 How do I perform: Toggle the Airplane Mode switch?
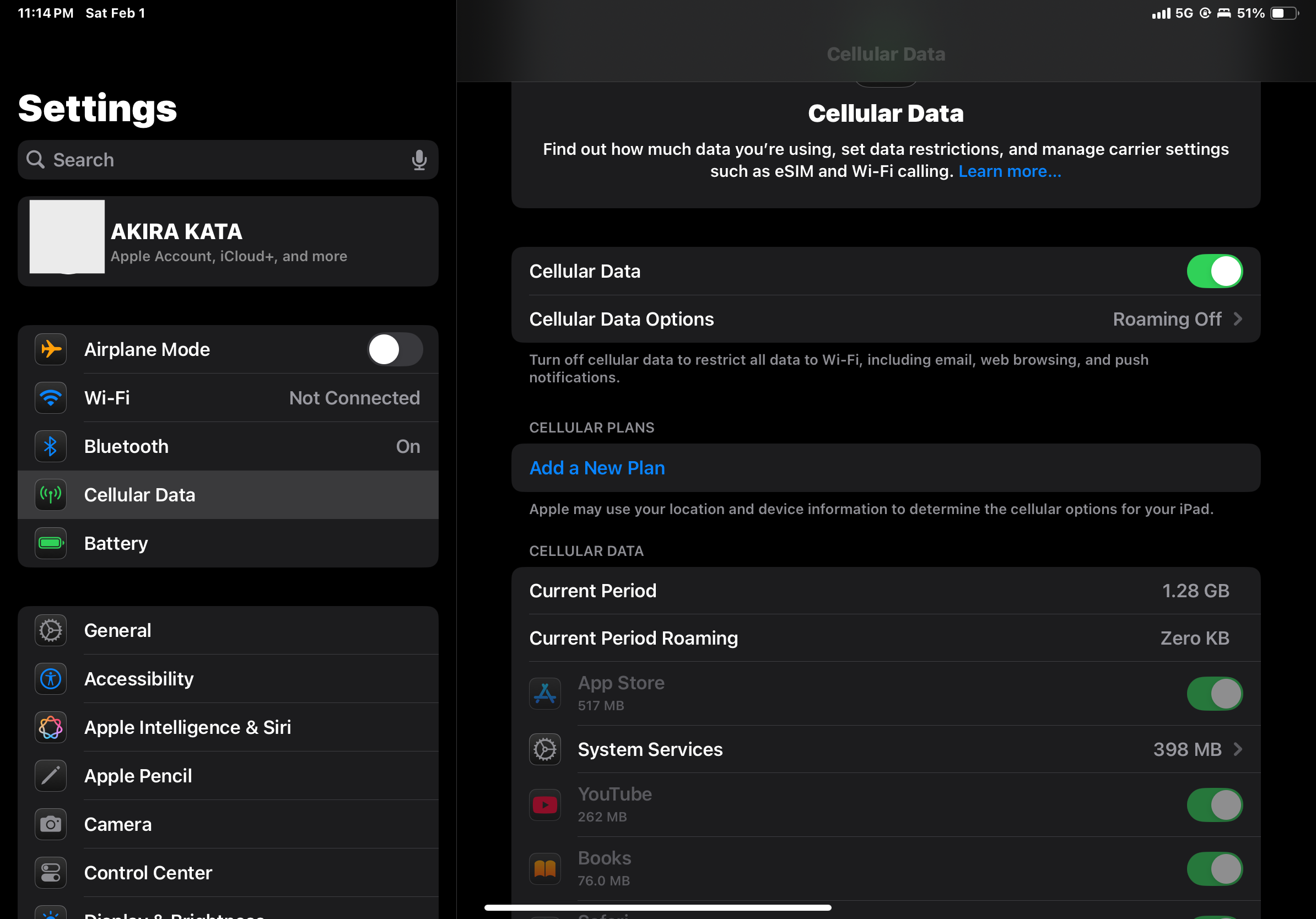[395, 349]
